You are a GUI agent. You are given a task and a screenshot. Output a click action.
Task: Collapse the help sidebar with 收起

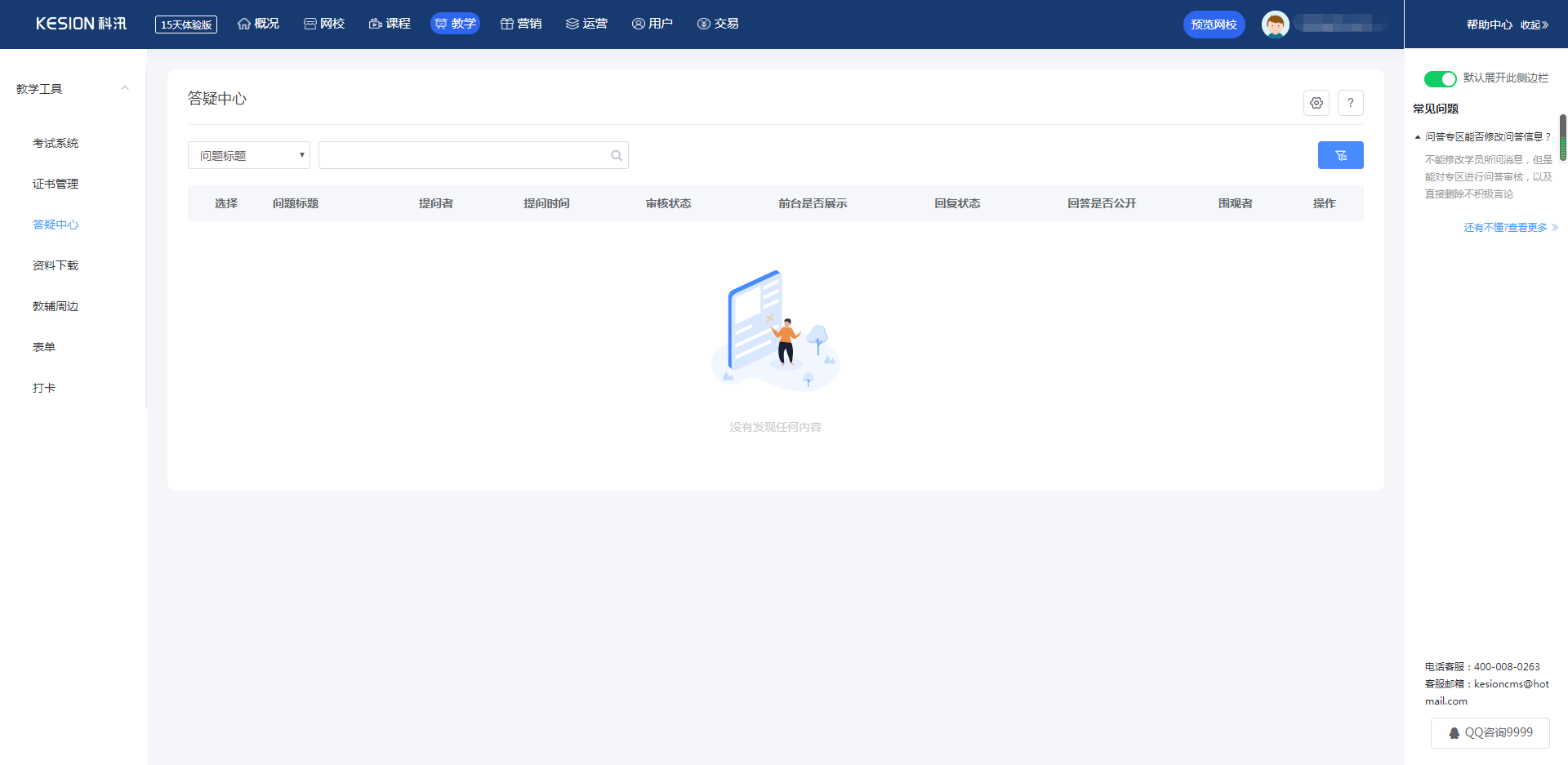1535,24
